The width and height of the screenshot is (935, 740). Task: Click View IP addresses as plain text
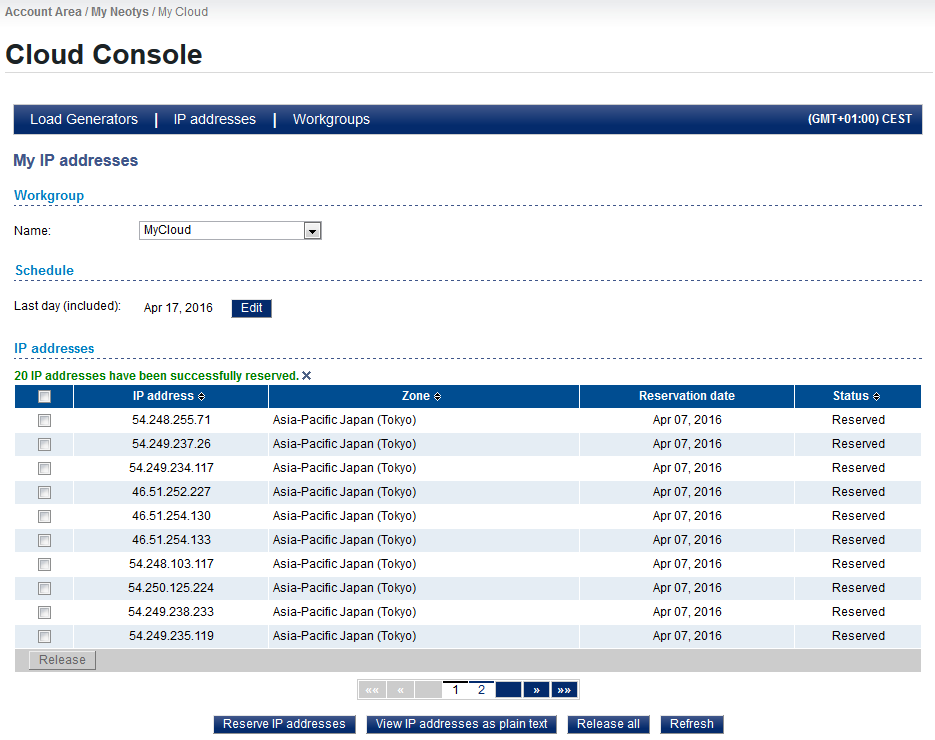461,724
